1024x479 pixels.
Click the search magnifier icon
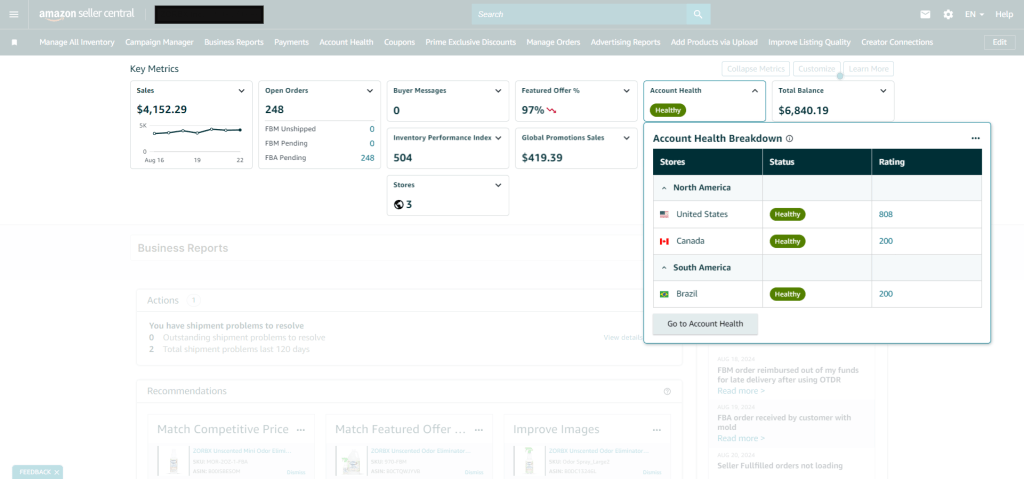[x=697, y=14]
